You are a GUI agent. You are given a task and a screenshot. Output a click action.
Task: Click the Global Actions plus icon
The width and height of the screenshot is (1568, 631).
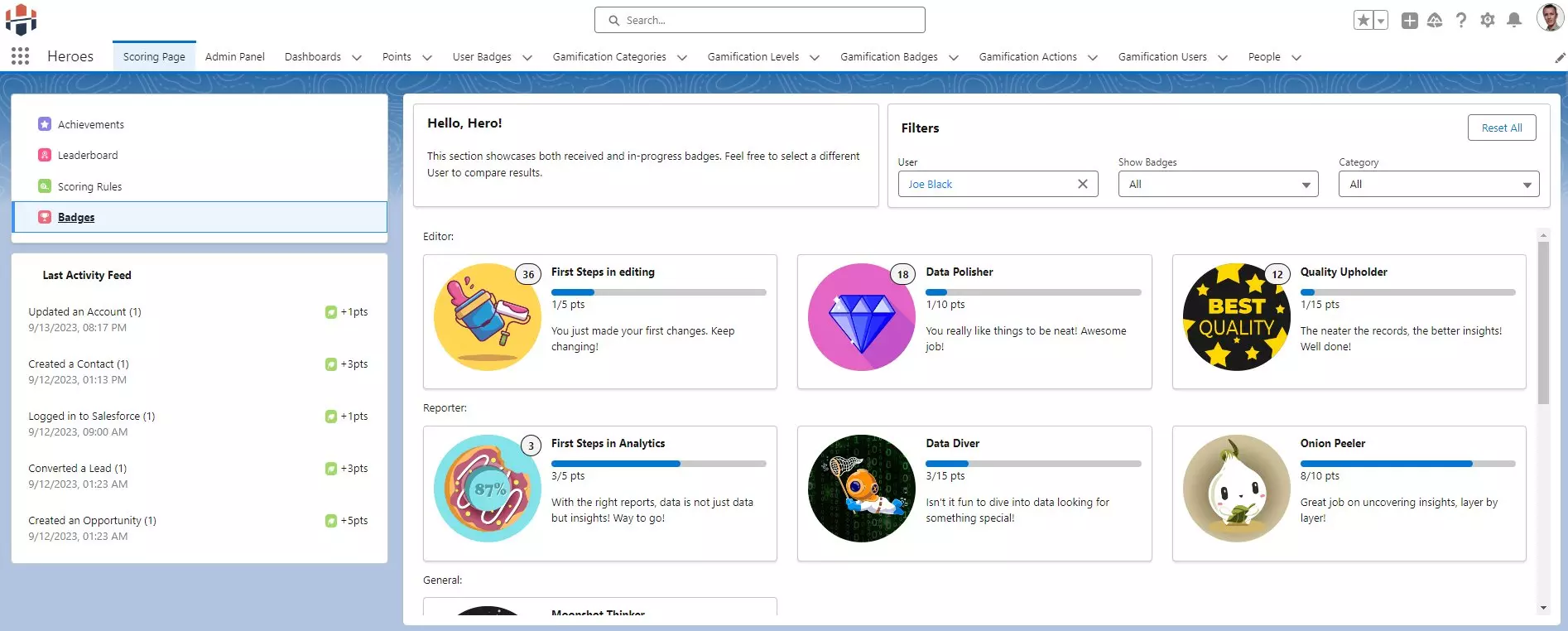1409,21
